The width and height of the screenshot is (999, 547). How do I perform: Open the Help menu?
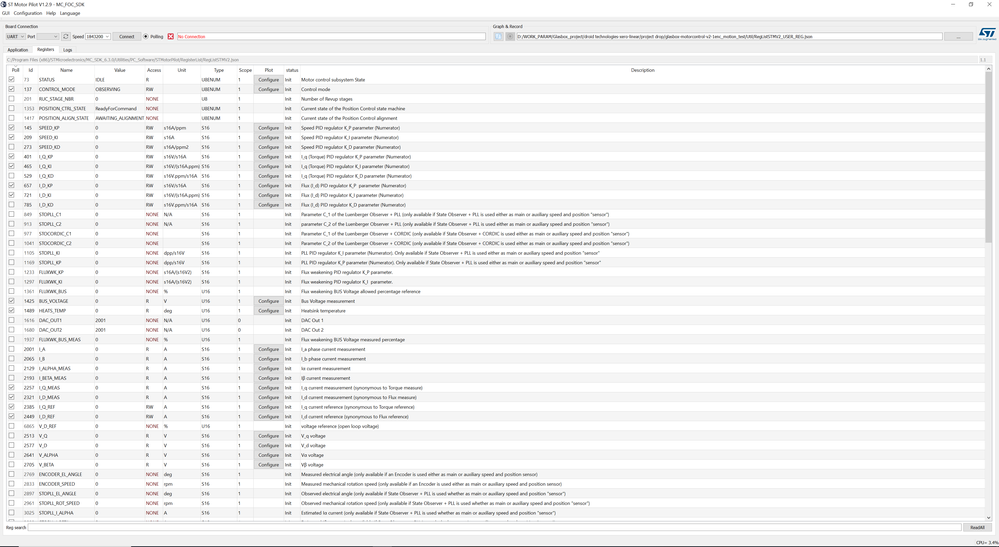click(x=51, y=13)
